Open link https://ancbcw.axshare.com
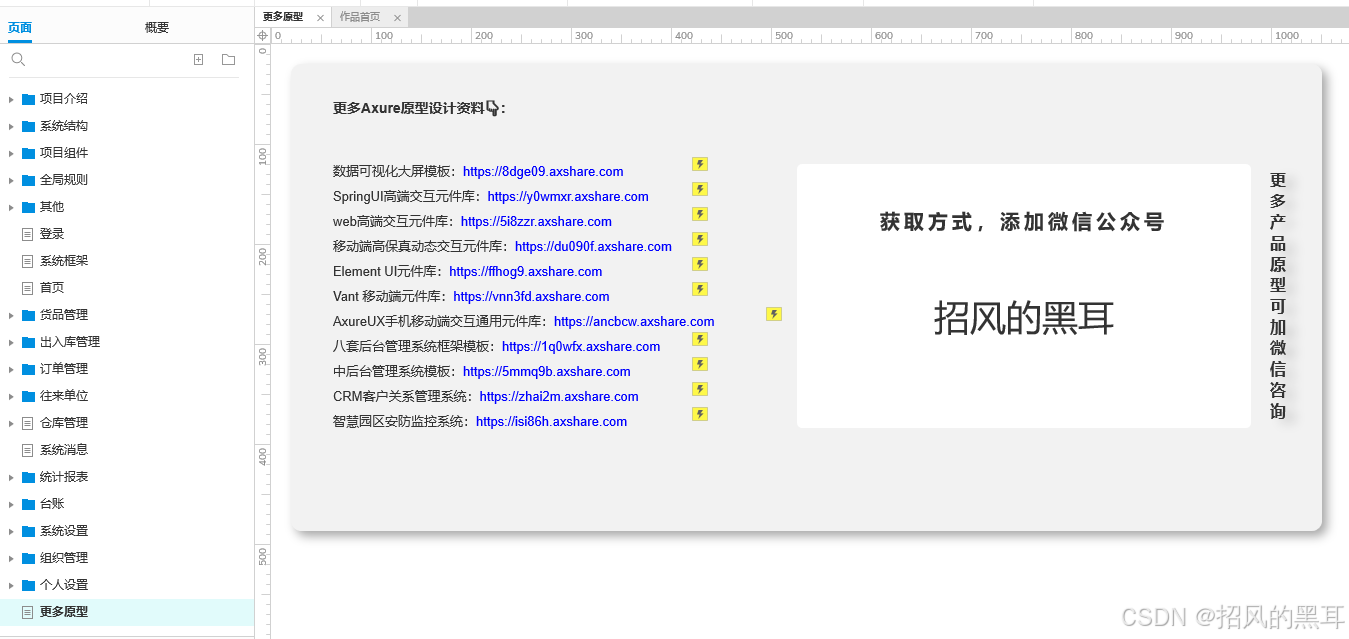1349x639 pixels. point(634,322)
